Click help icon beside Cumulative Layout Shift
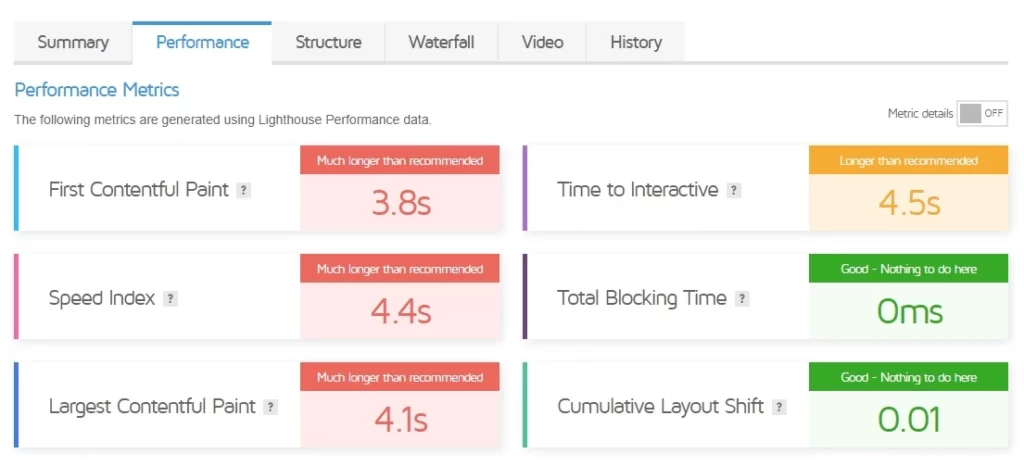Screen dimensions: 1024x466 pyautogui.click(x=778, y=407)
